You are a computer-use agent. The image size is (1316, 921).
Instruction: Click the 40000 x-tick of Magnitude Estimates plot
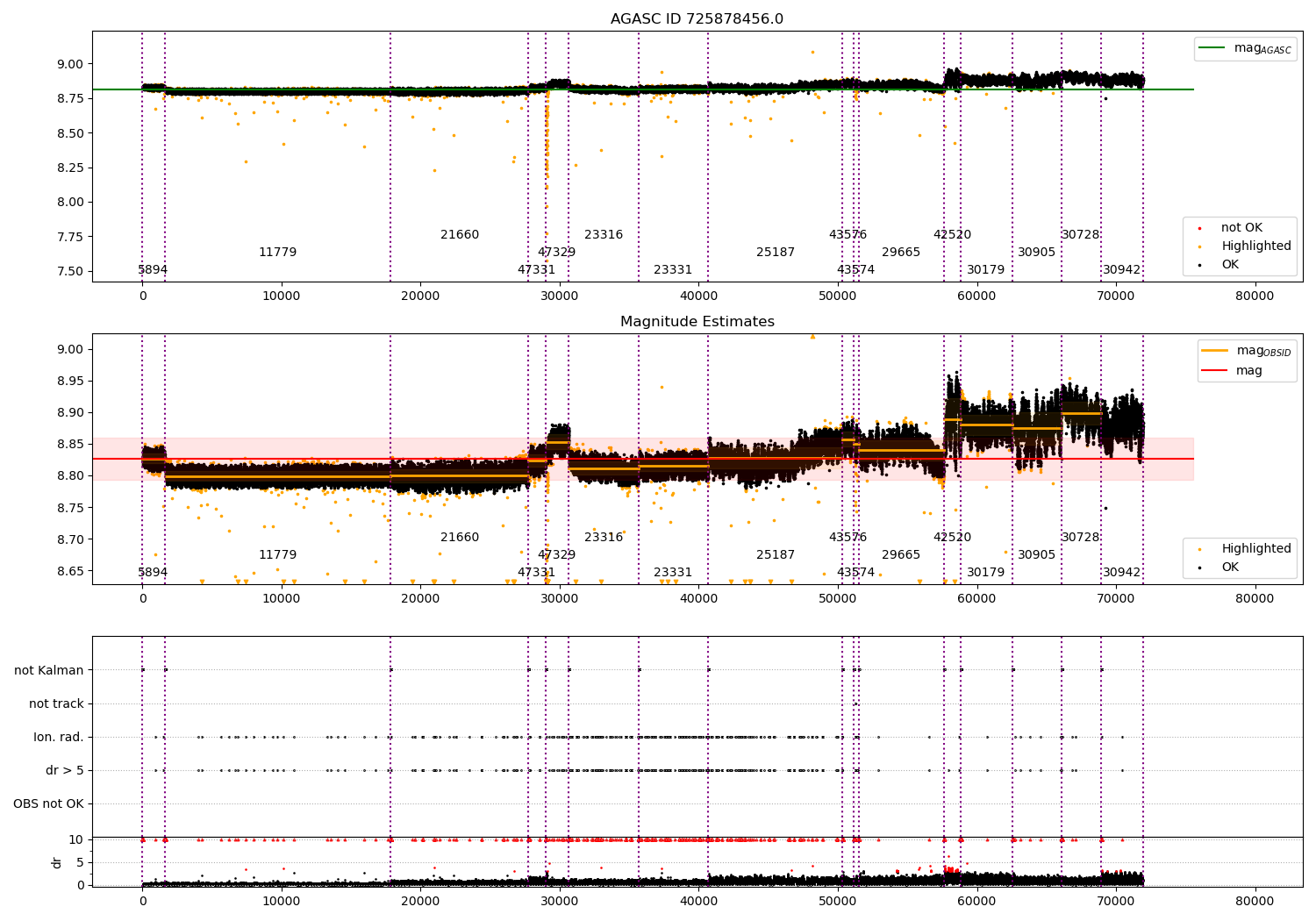click(x=698, y=599)
